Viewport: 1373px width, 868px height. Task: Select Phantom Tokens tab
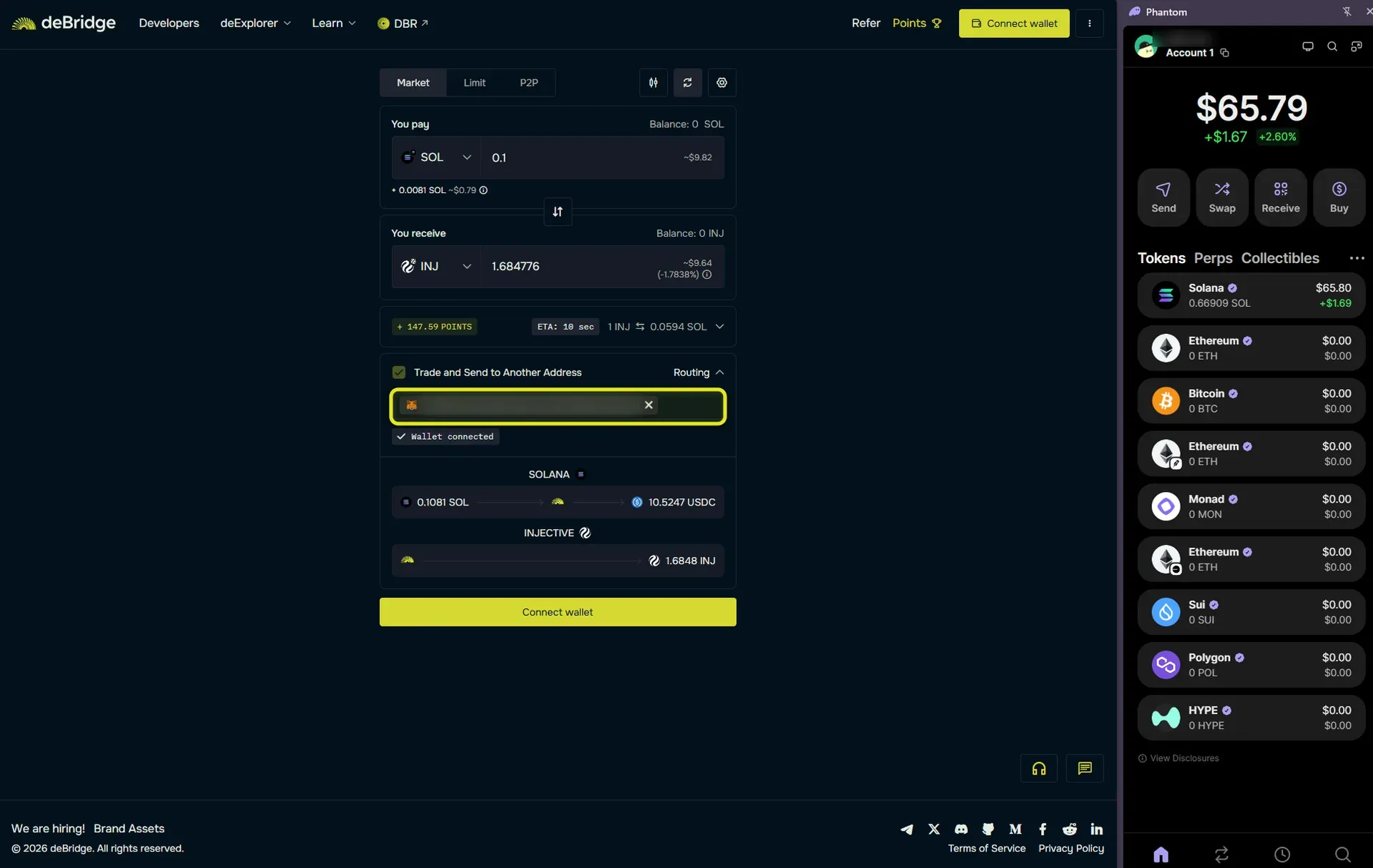click(x=1161, y=258)
